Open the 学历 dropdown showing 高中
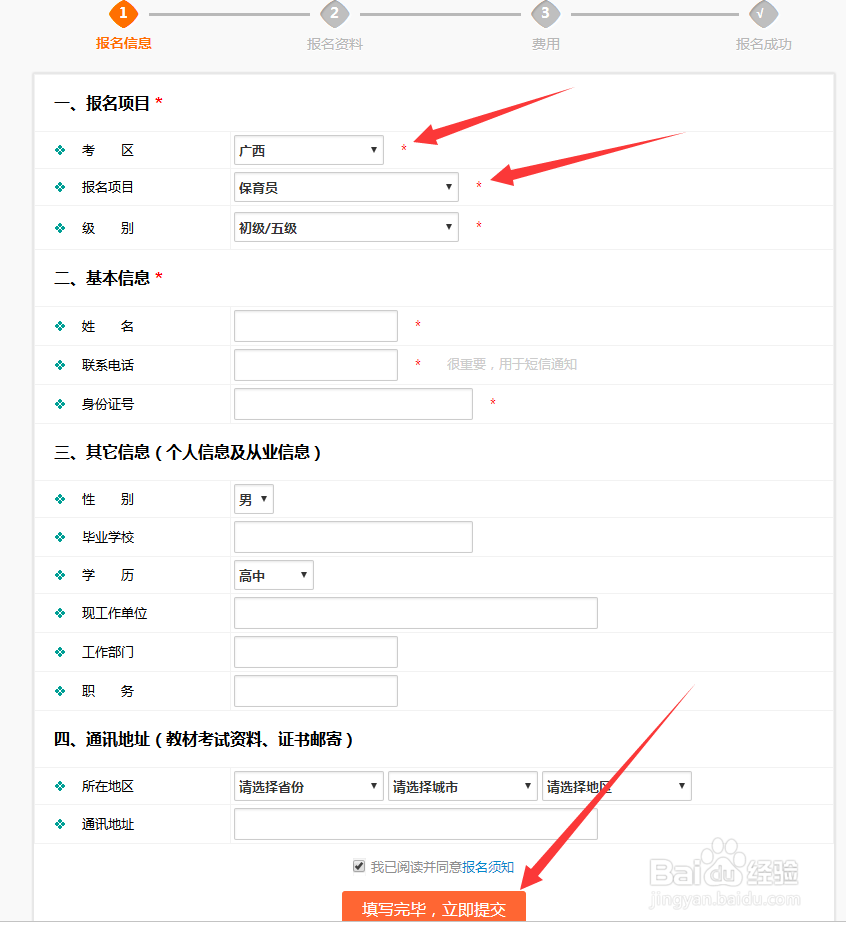Viewport: 846px width, 928px height. 273,575
